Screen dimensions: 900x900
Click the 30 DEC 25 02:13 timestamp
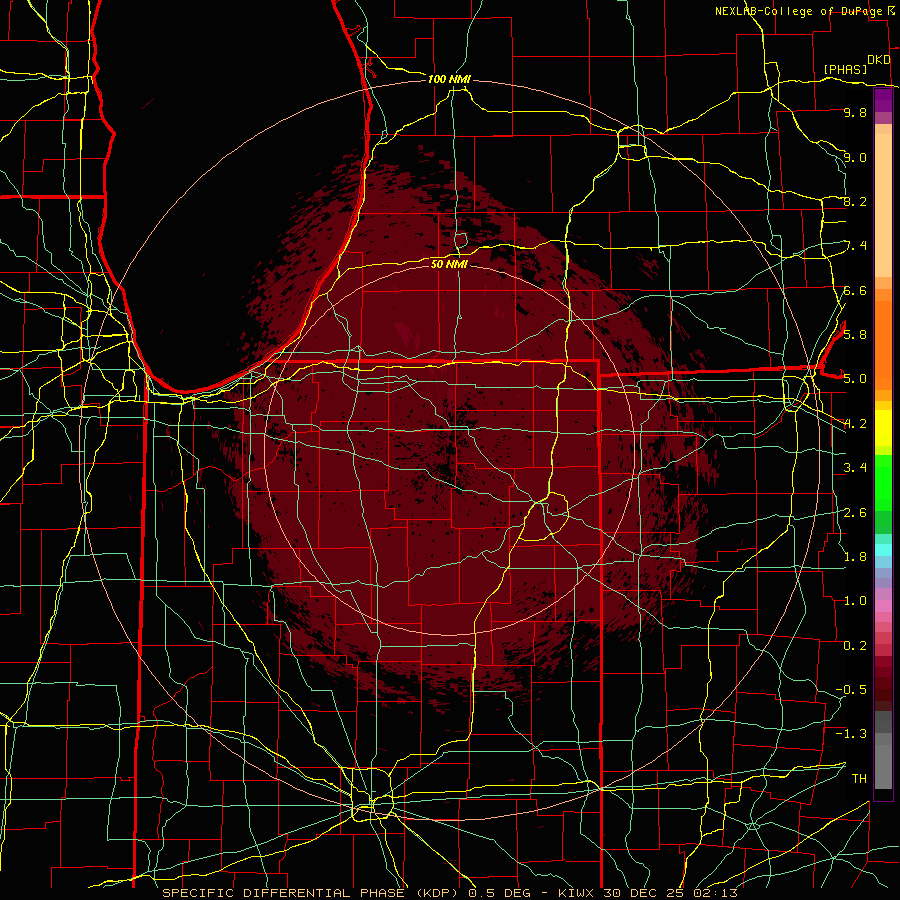coord(670,893)
